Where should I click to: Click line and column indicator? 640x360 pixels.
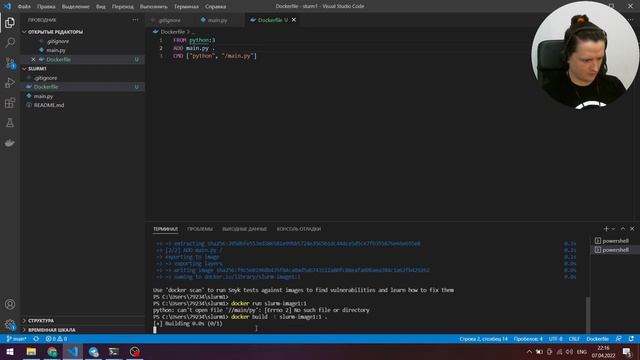(x=483, y=339)
